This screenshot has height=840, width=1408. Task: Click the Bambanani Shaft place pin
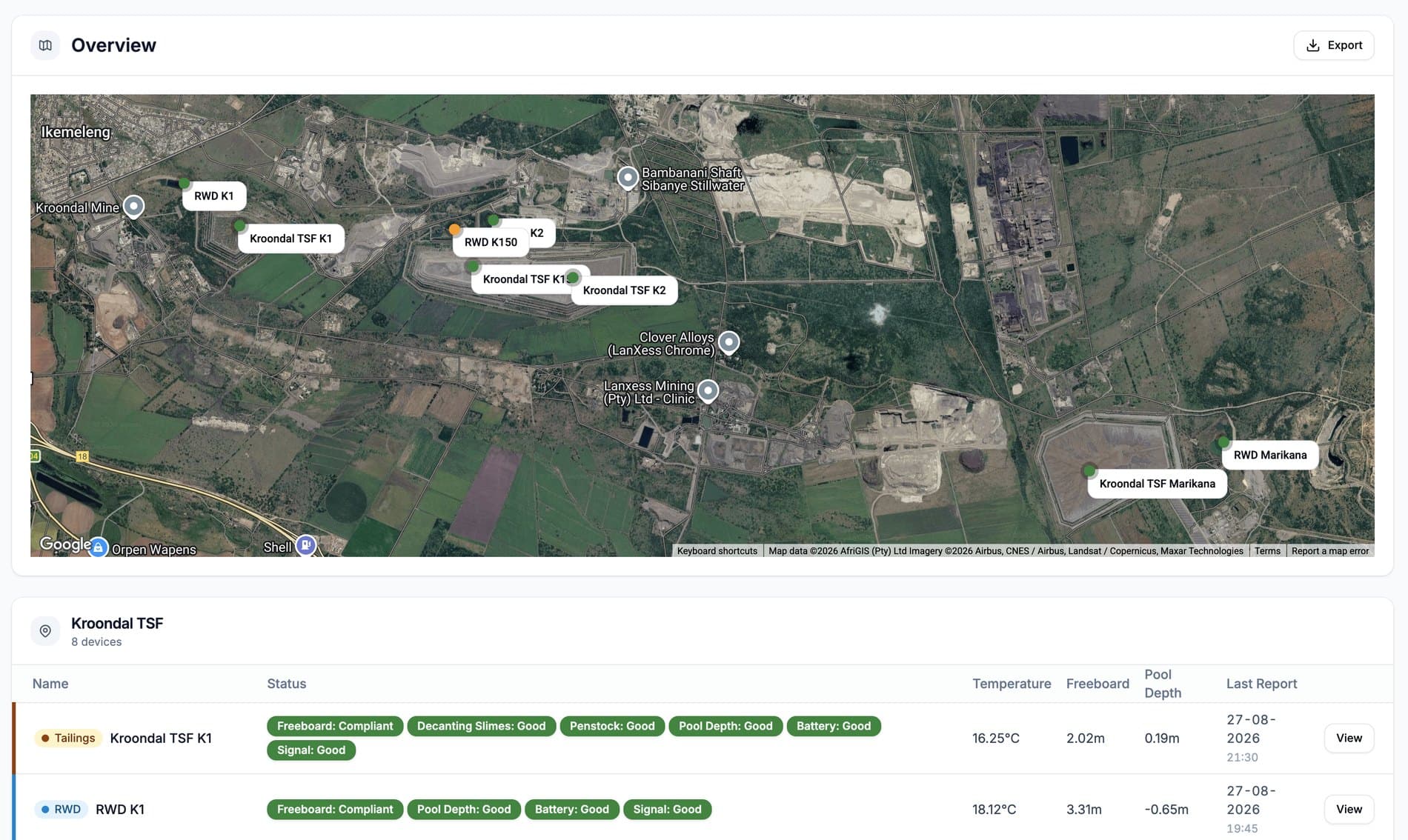click(628, 178)
